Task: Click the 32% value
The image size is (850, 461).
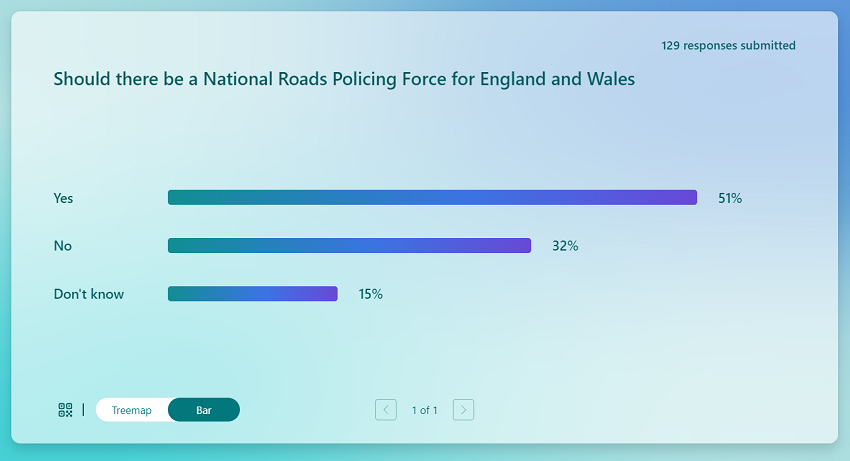Action: pyautogui.click(x=565, y=246)
